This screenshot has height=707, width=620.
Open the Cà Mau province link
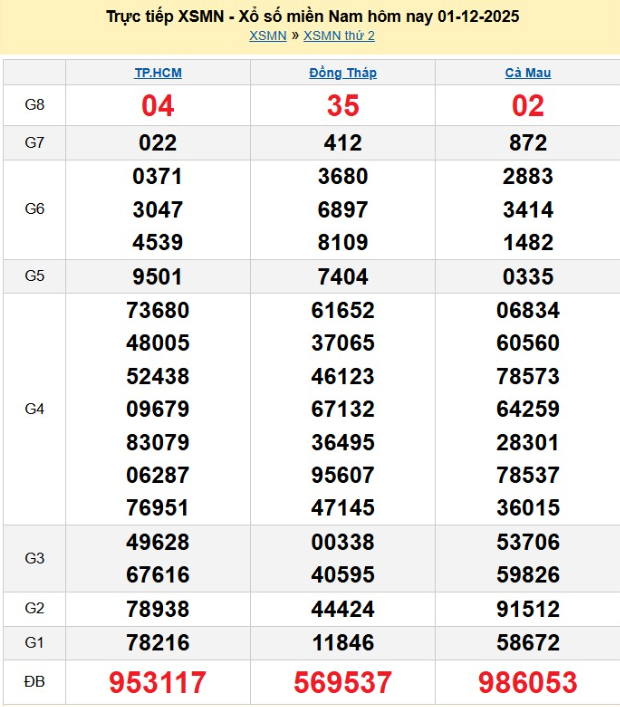point(527,73)
